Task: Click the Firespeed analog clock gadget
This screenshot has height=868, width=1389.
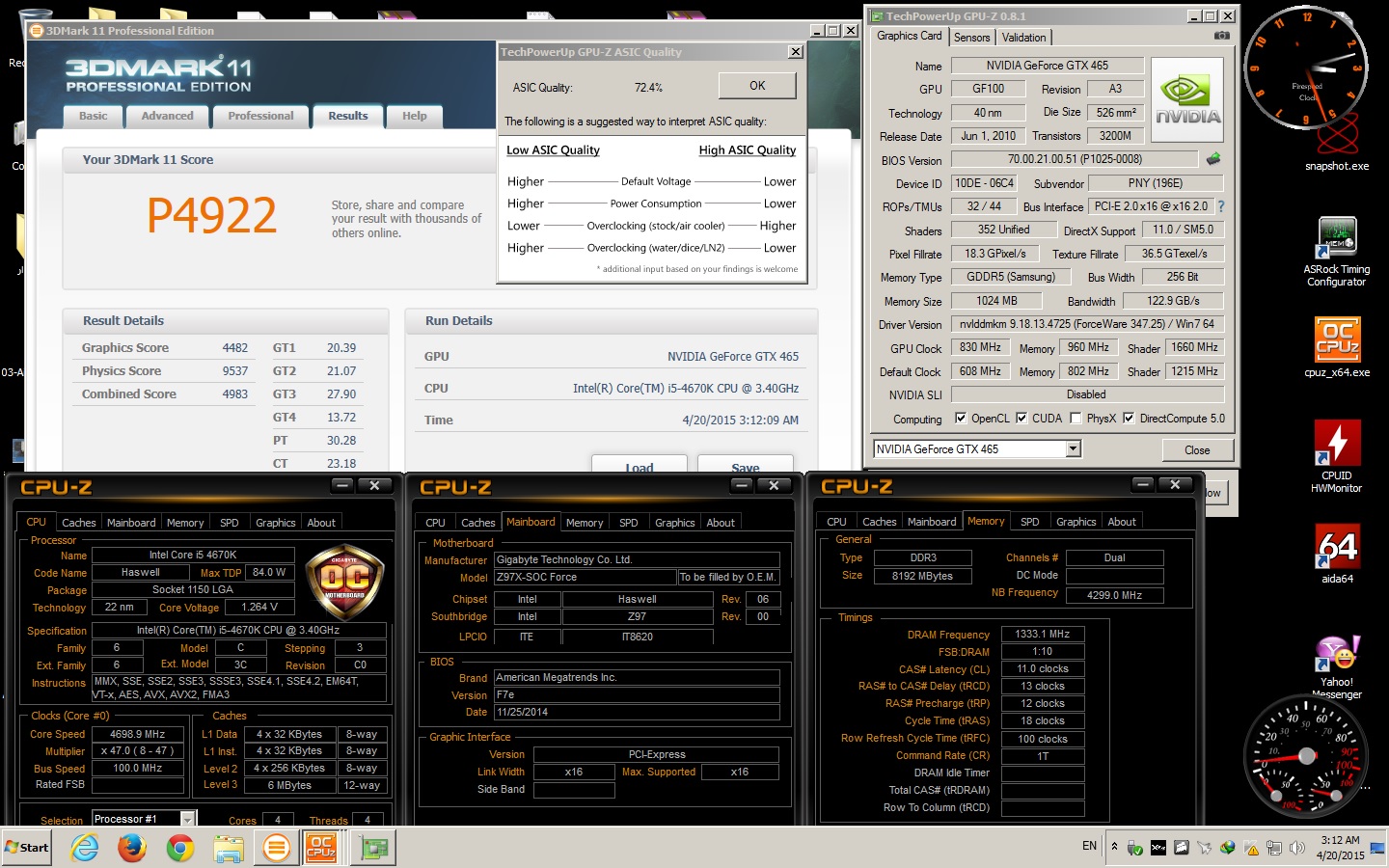Action: tap(1306, 68)
